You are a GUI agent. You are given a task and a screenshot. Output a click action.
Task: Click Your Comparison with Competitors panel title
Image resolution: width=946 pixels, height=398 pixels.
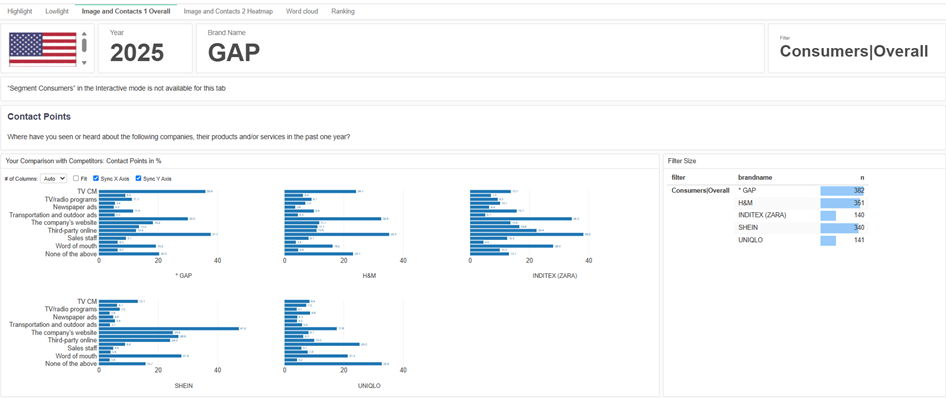[83, 161]
